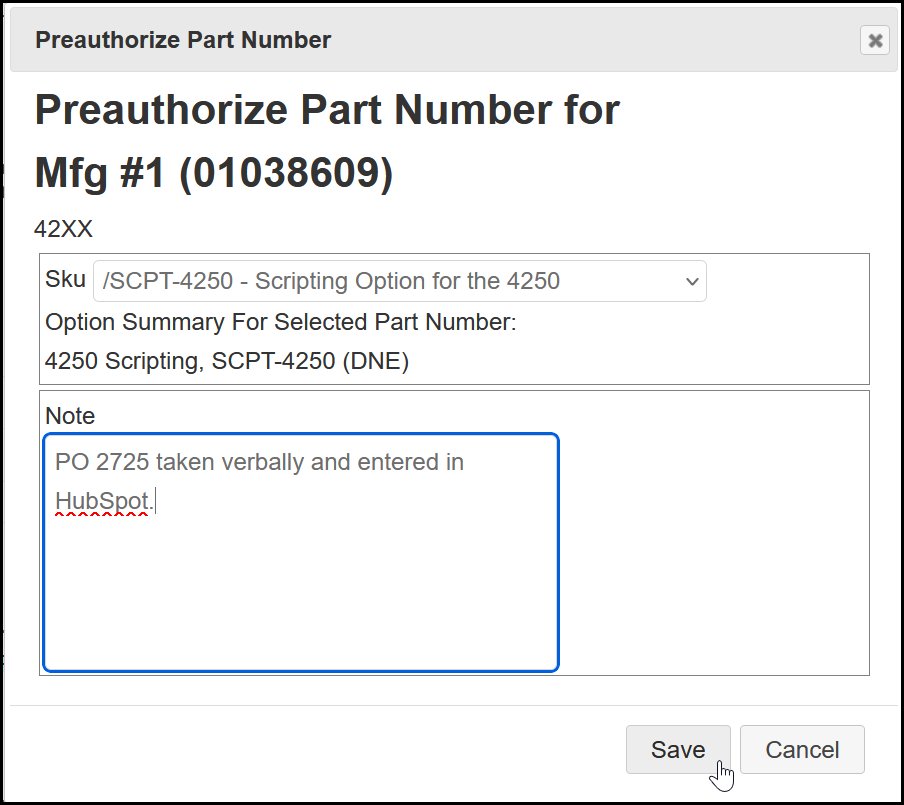Click the 4250 Scripting summary text

click(122, 361)
